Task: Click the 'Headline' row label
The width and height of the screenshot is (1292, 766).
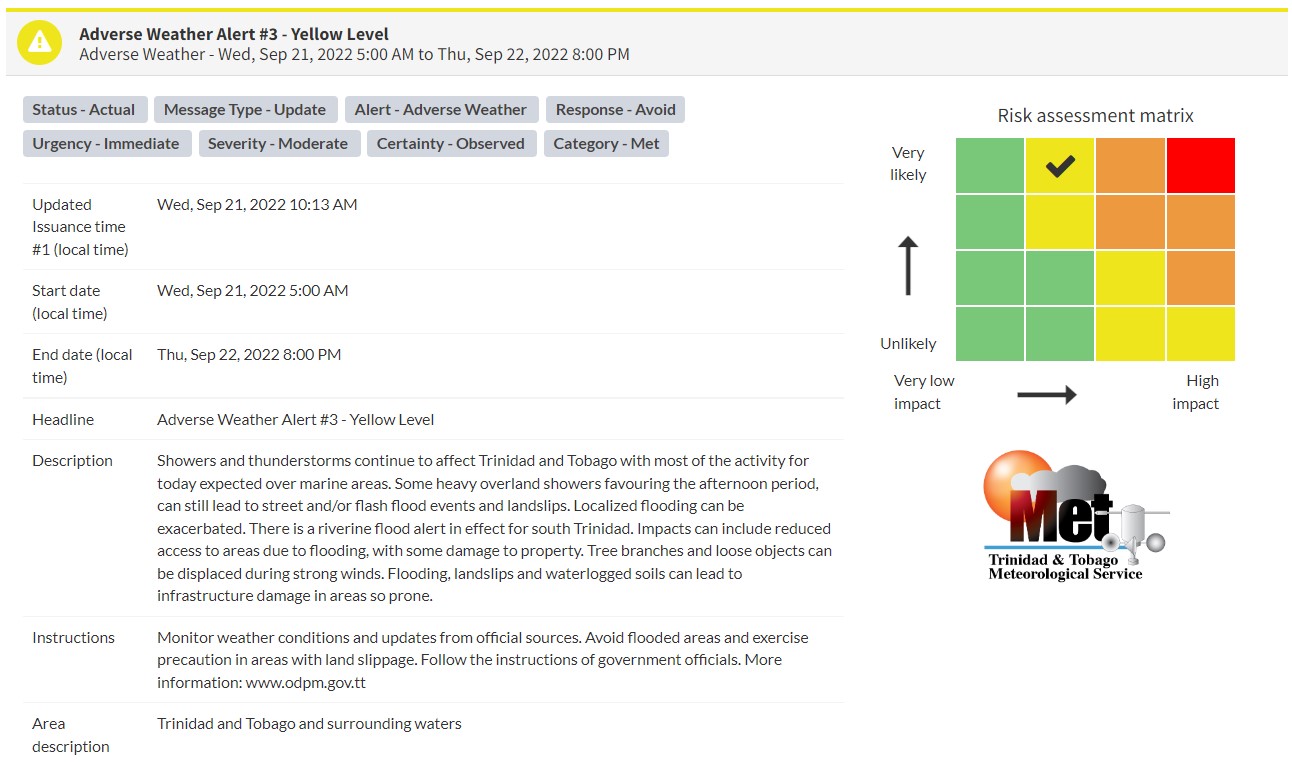Action: click(x=63, y=419)
